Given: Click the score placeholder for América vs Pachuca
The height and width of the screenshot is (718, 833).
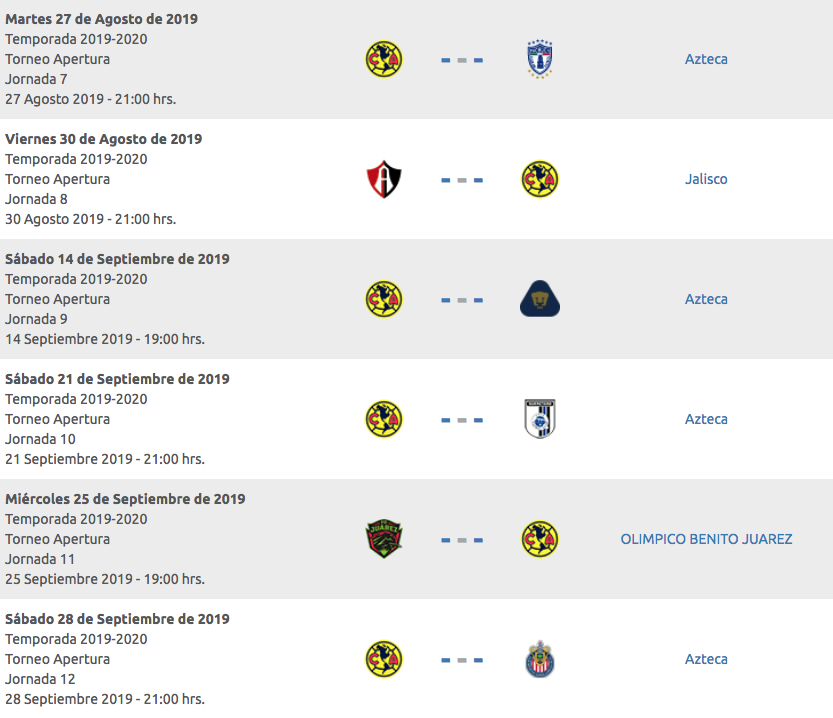Looking at the screenshot, I should [x=462, y=60].
